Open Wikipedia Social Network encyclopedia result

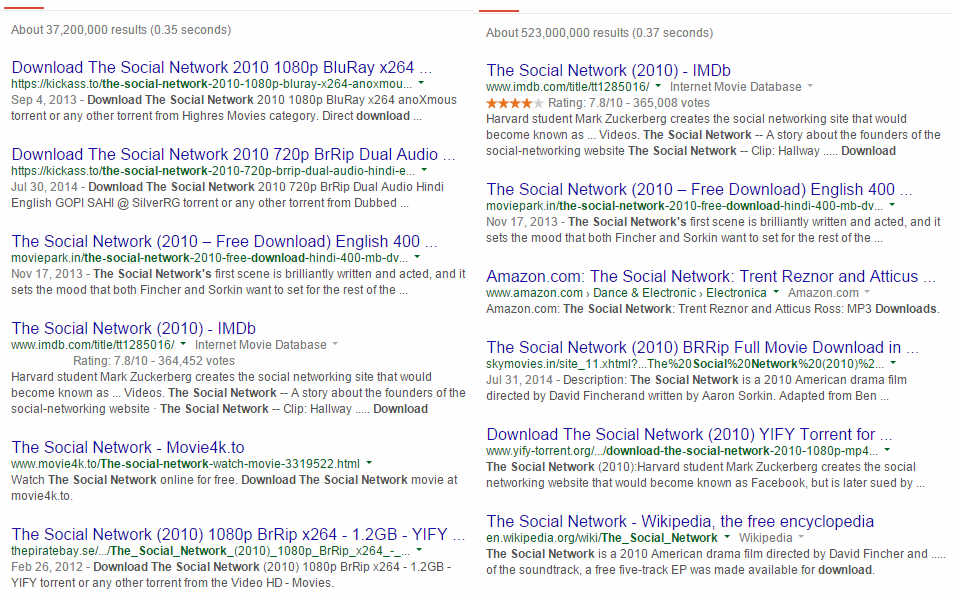click(x=680, y=521)
